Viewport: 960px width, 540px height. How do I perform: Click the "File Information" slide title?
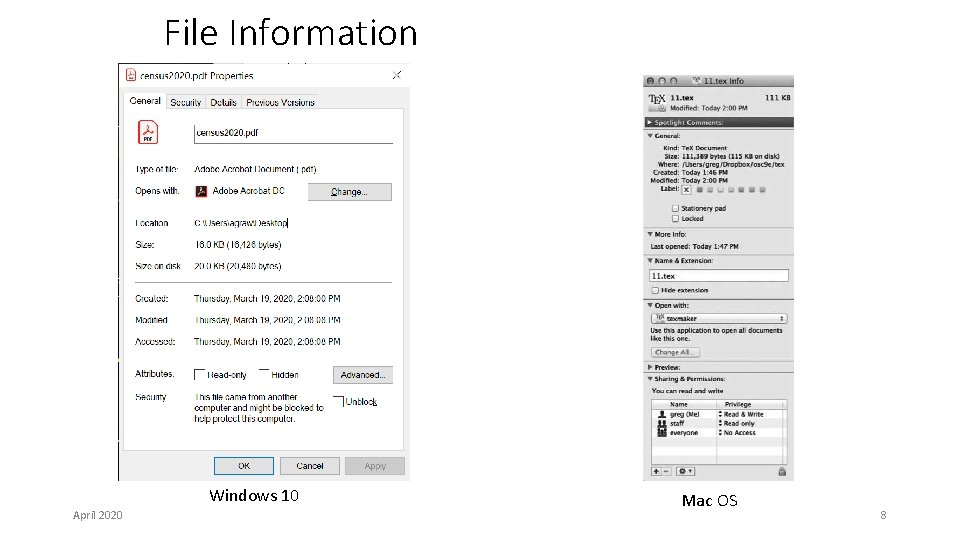tap(291, 32)
